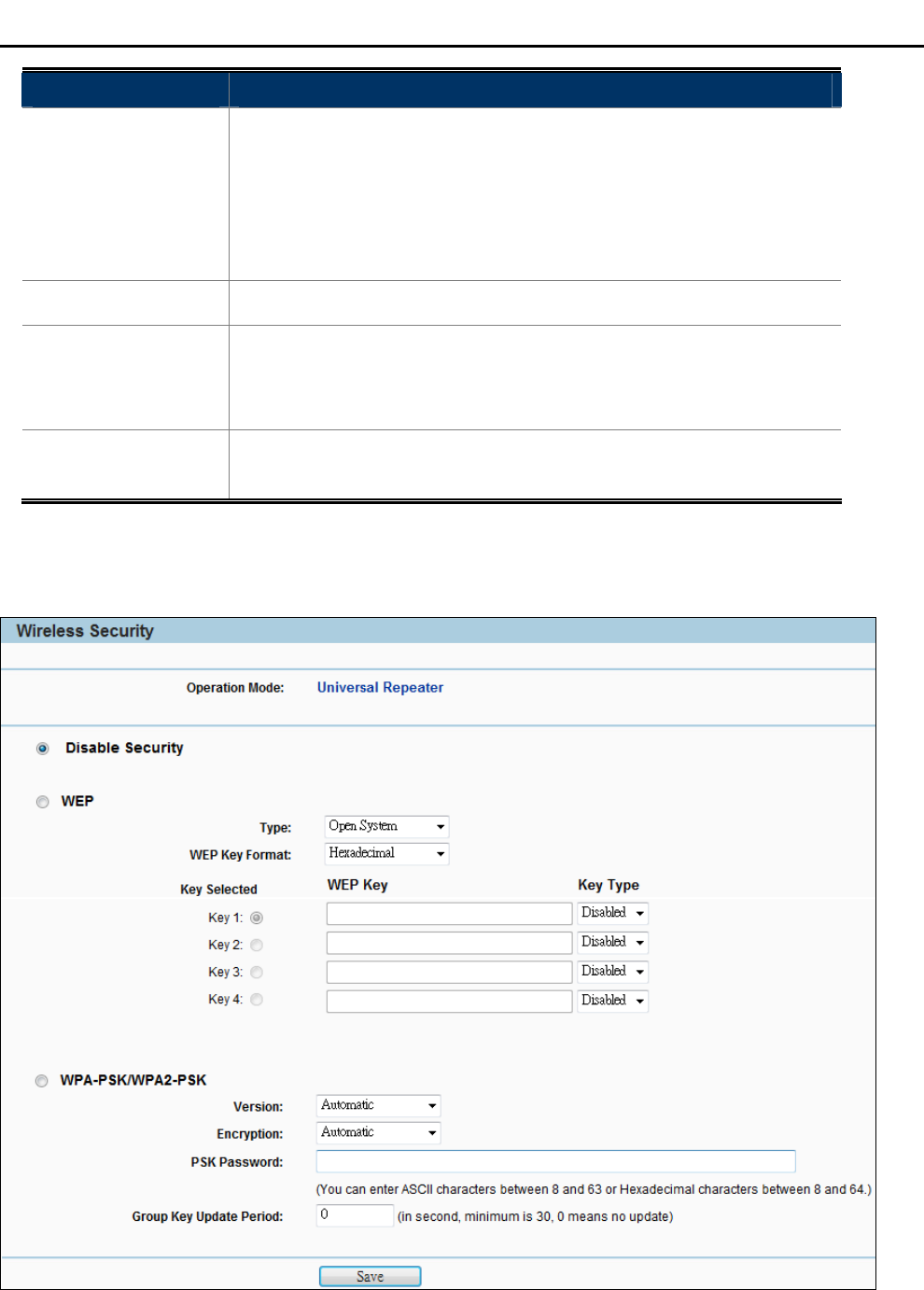Choose Key 4 radio button
Image resolution: width=924 pixels, height=1290 pixels.
257,1000
